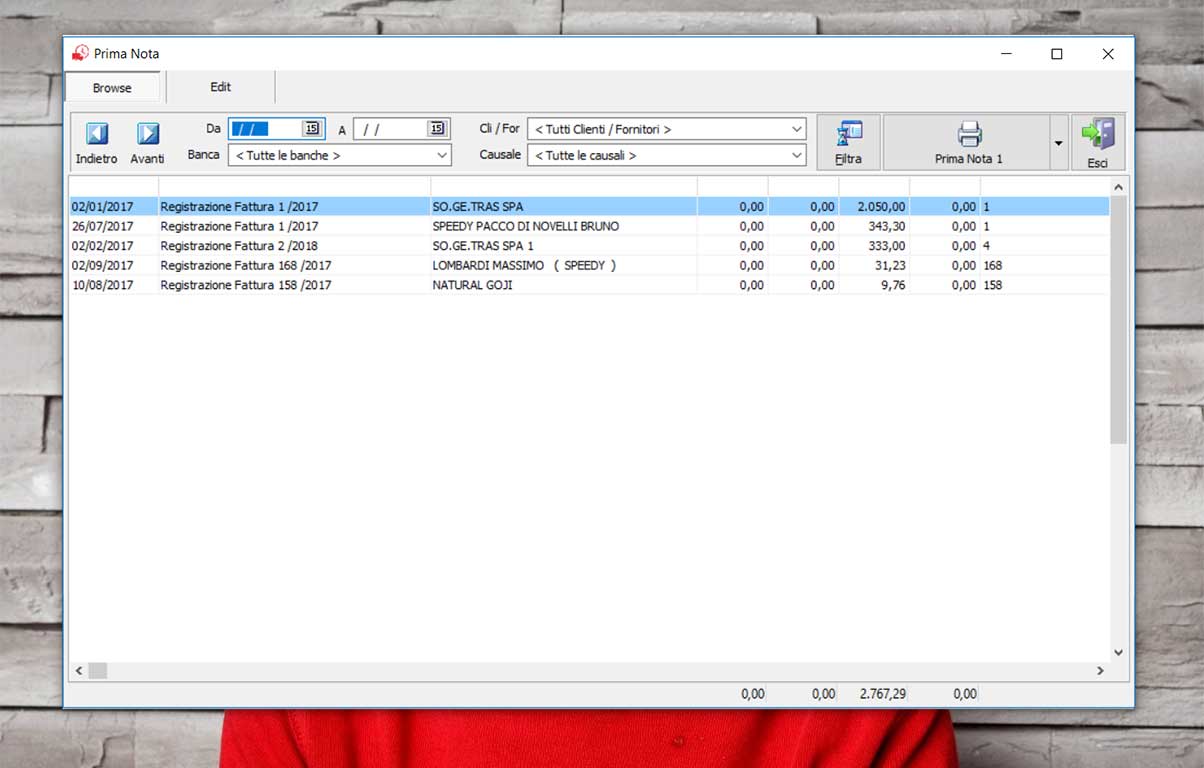Select the SPEEDY PACCO DI NOVELLI BRUNO row

(589, 226)
